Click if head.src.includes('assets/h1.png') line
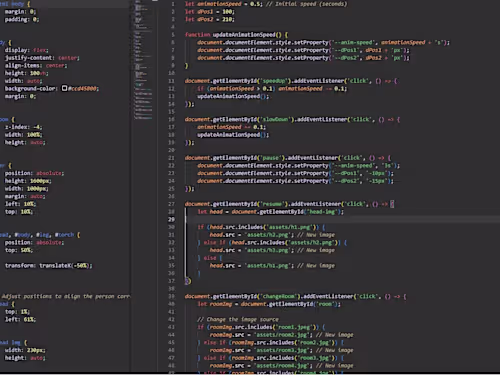500x375 pixels. [261, 227]
